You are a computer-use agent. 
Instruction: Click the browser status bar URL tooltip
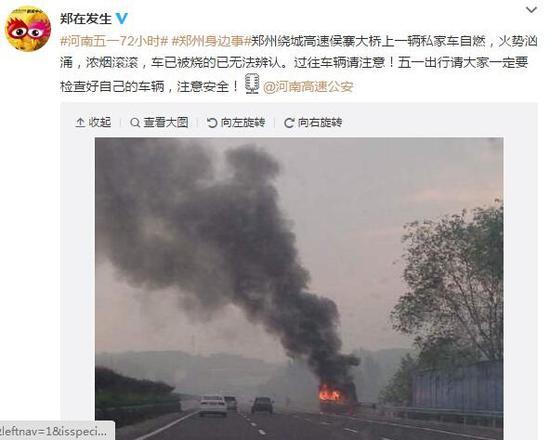57,431
